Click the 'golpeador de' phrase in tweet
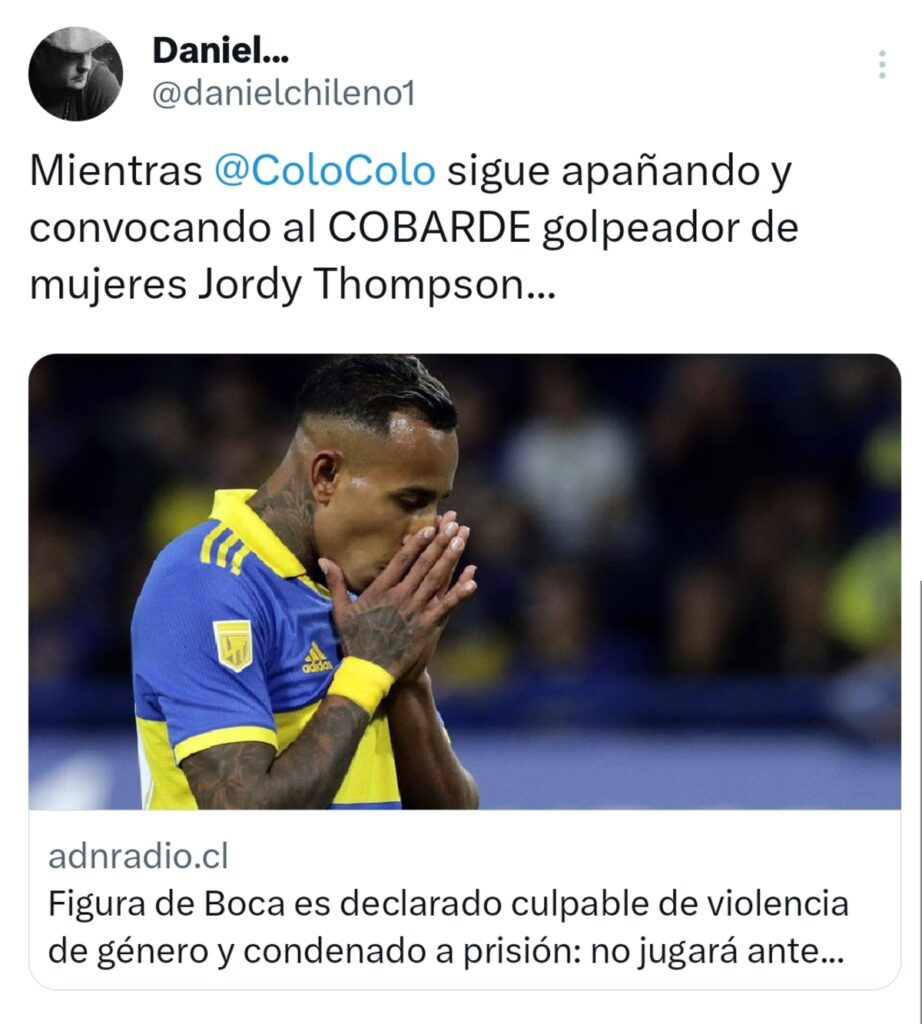Screen dimensions: 922x1024 pos(671,229)
